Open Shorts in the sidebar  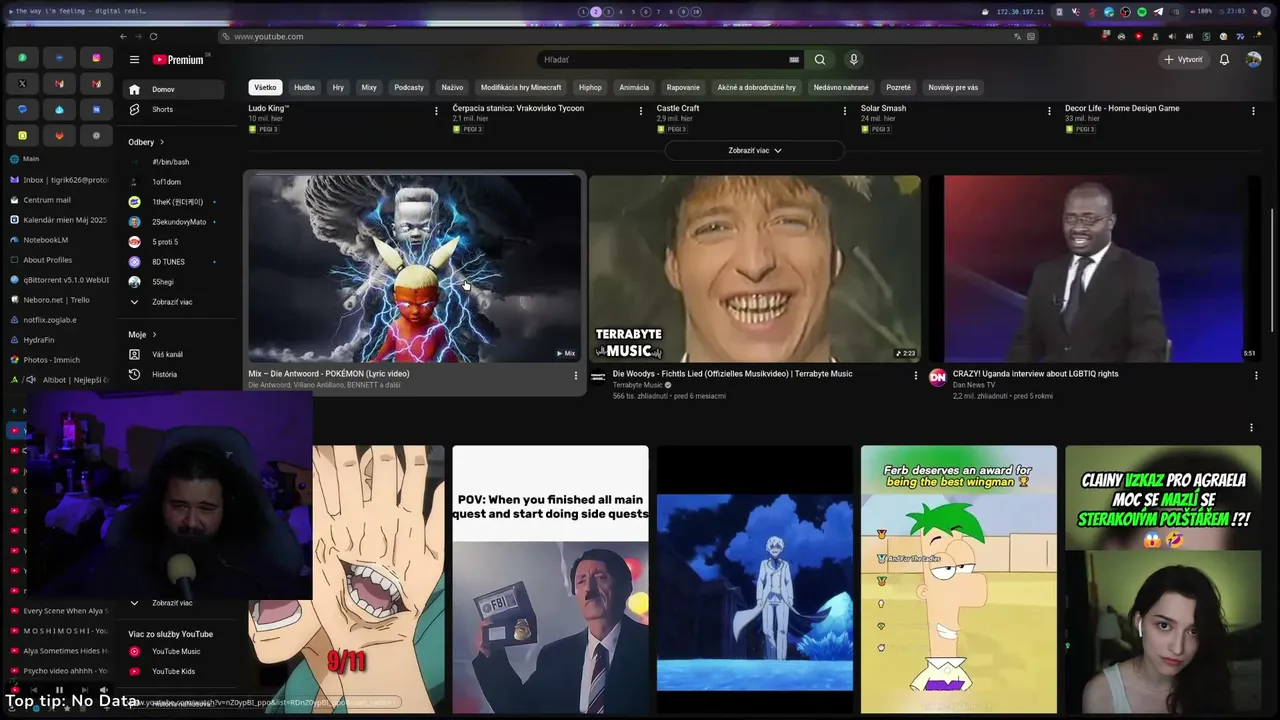pos(172,109)
